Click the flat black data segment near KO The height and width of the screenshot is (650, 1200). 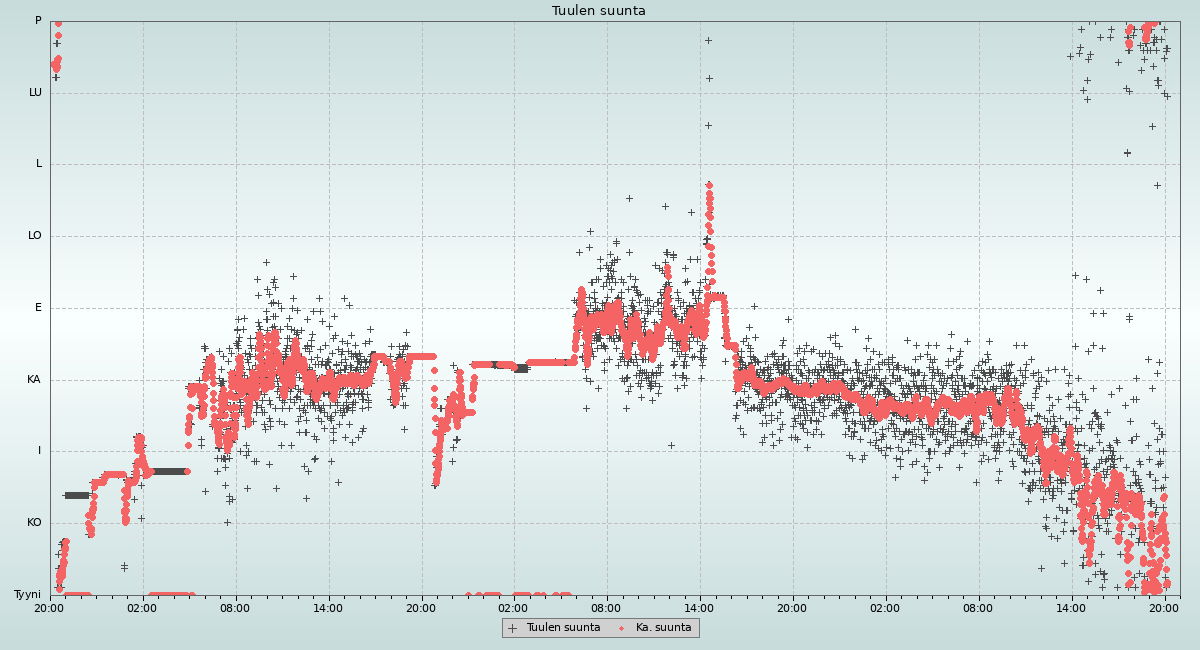pos(77,495)
